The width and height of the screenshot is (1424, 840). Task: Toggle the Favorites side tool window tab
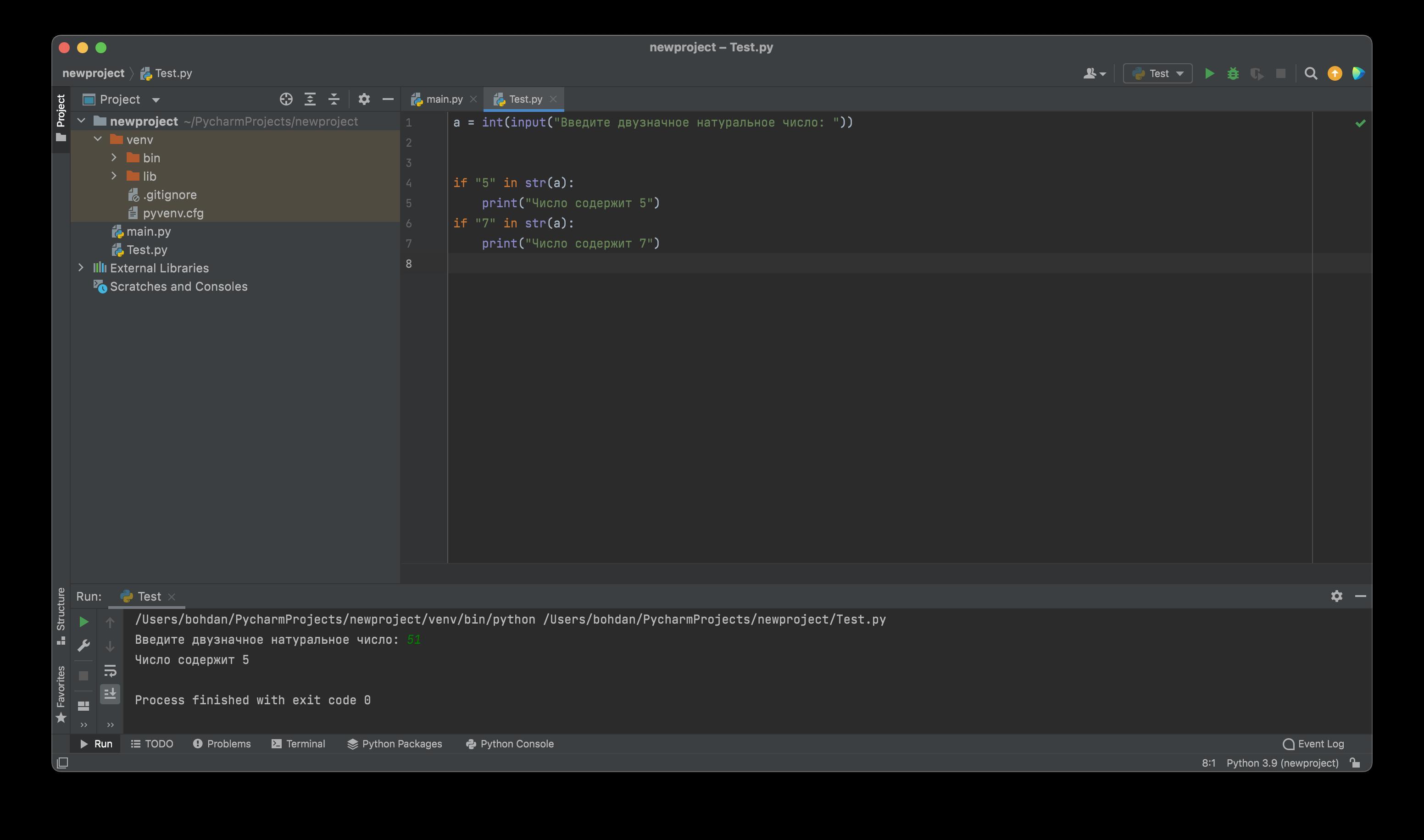61,694
